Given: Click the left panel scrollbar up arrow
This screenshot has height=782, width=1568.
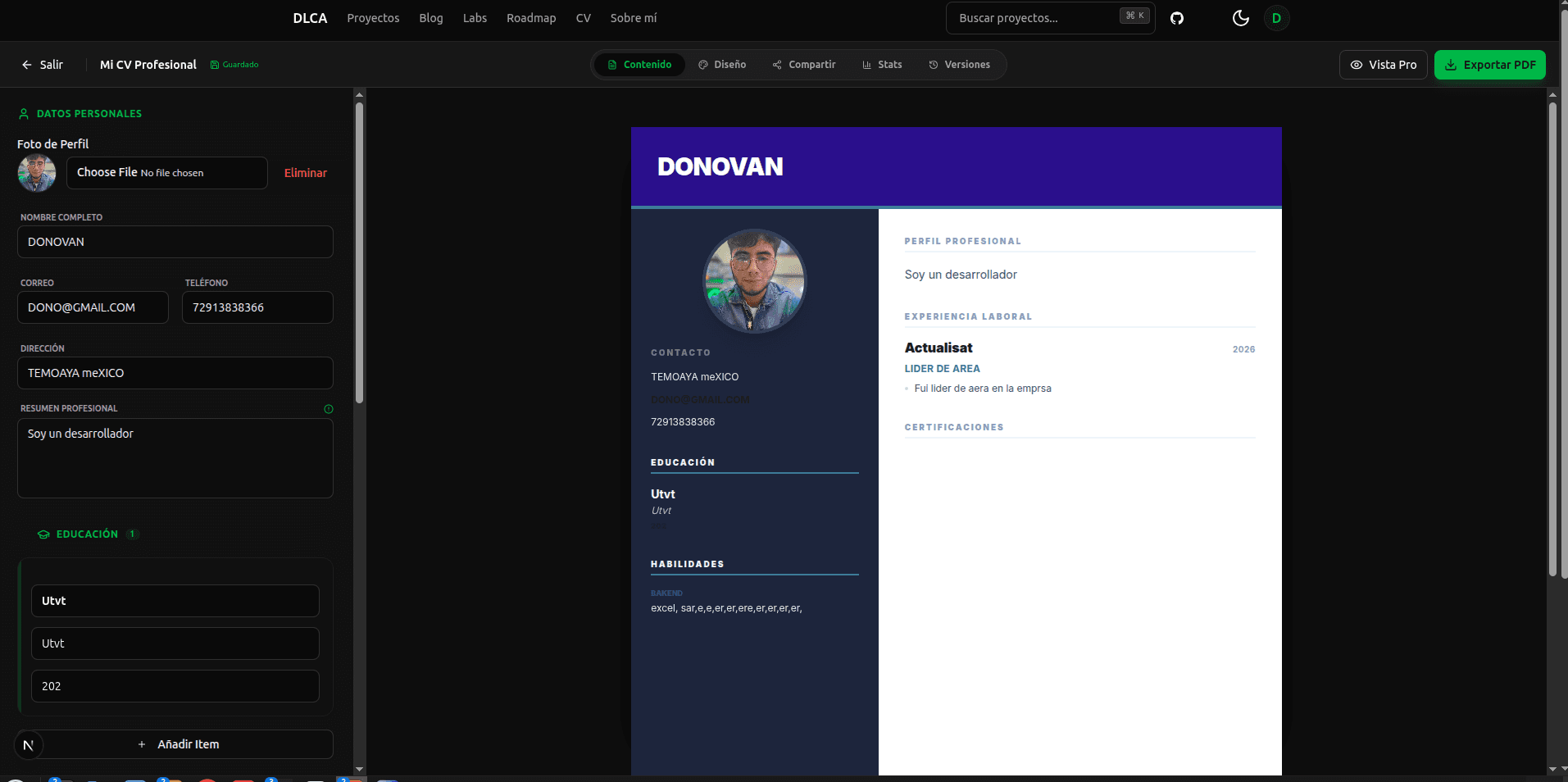Looking at the screenshot, I should 359,95.
